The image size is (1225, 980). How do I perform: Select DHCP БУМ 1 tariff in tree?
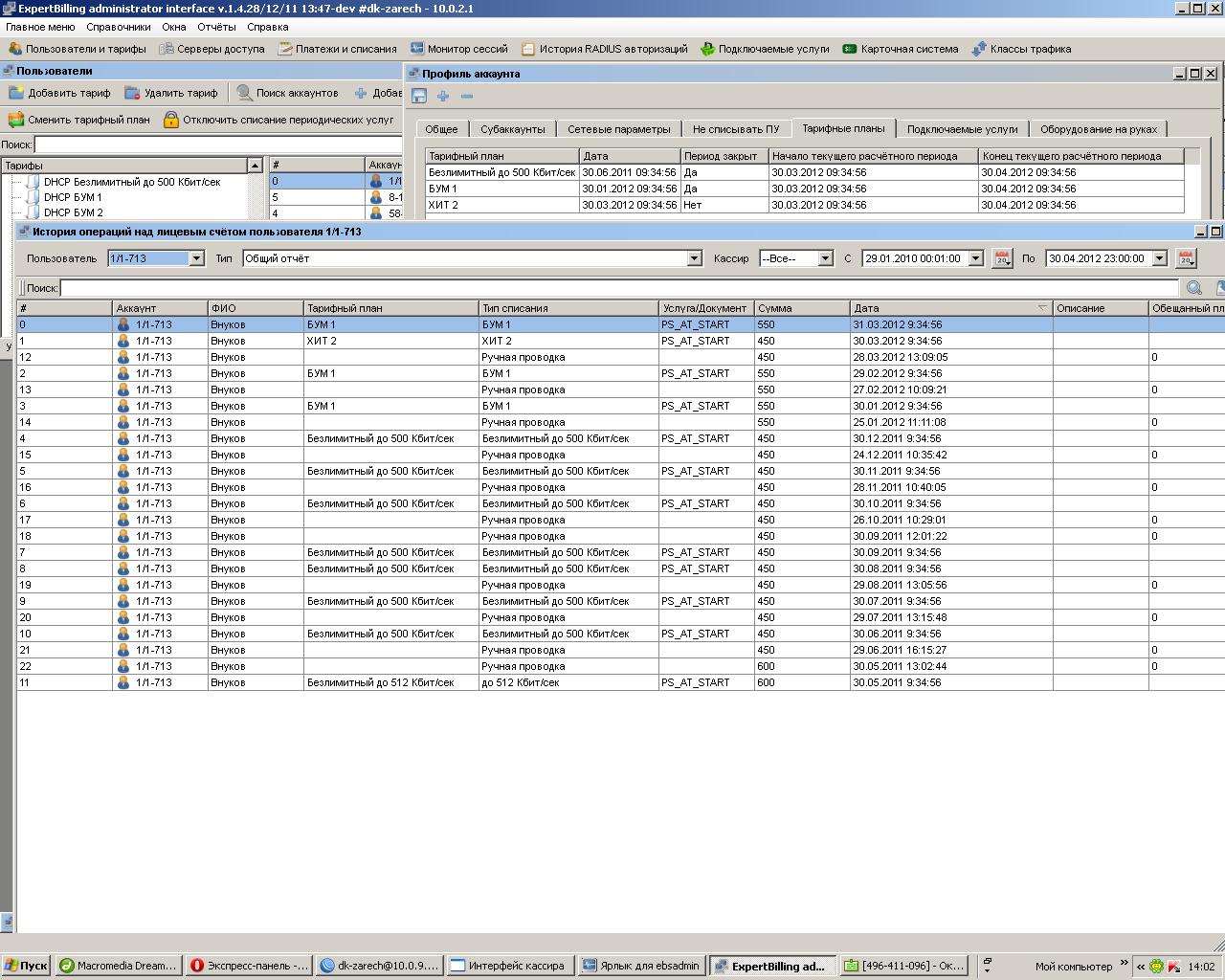pos(73,197)
